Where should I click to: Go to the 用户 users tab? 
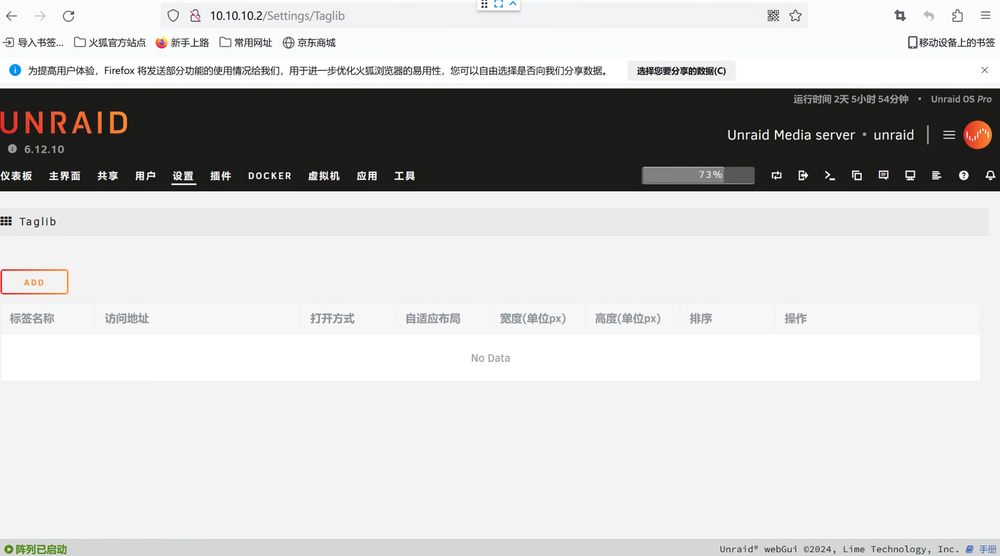(145, 176)
